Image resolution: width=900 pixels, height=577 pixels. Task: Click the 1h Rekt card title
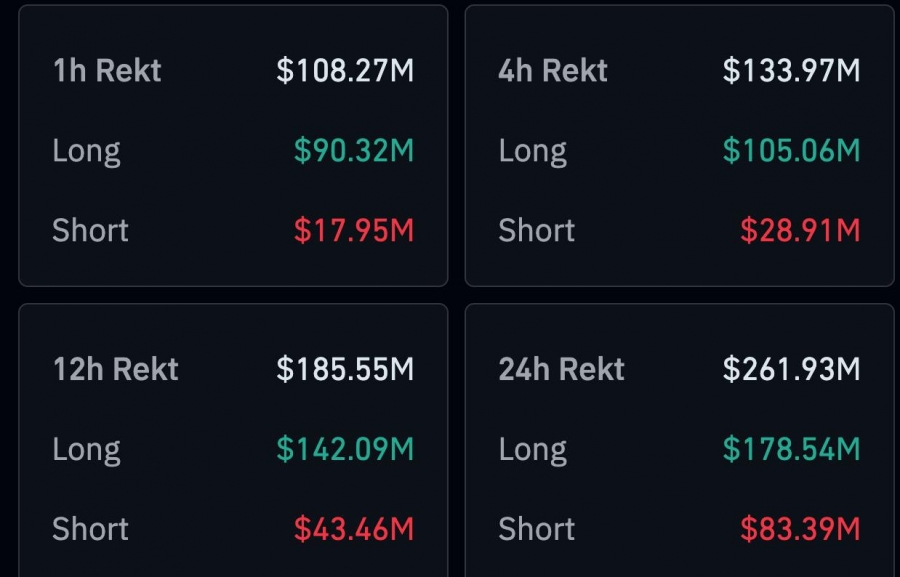click(x=106, y=71)
